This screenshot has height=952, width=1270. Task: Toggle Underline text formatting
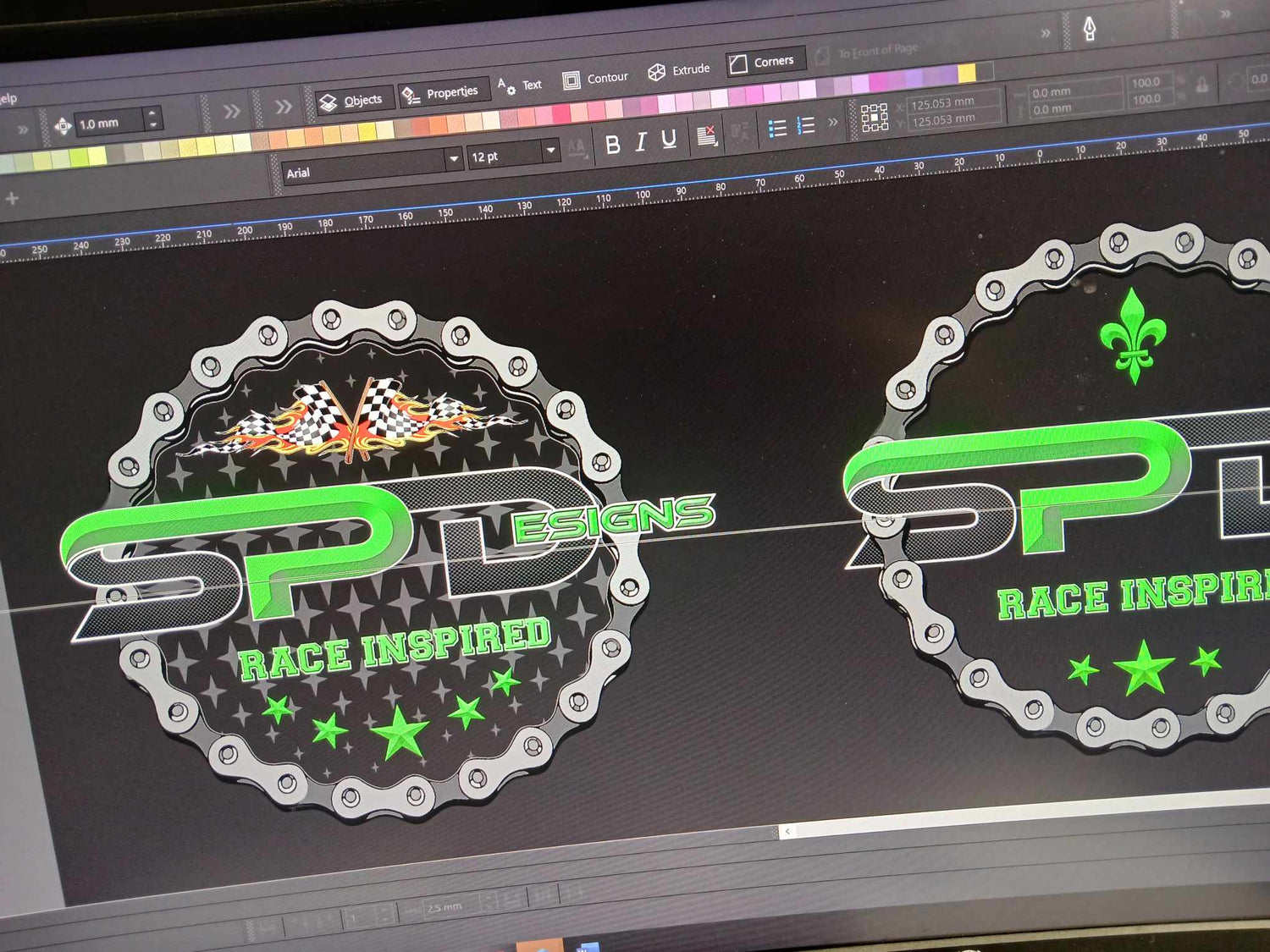pyautogui.click(x=669, y=140)
